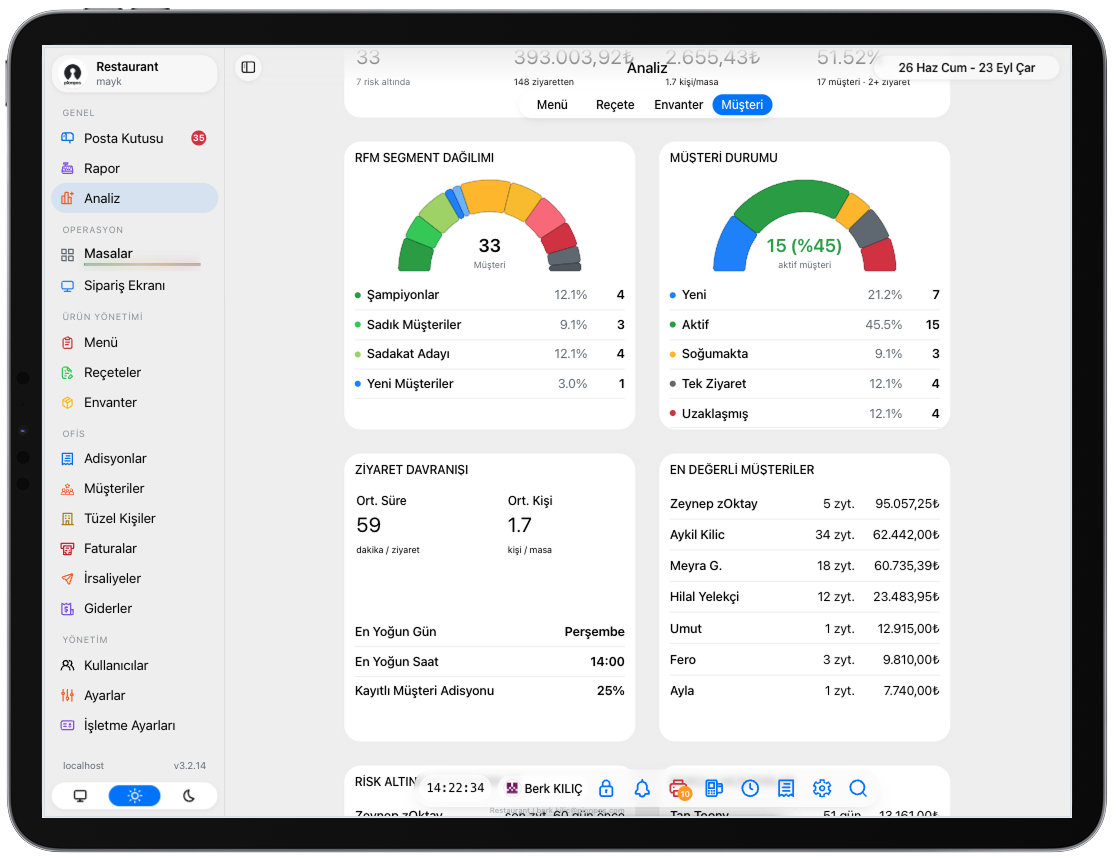The width and height of the screenshot is (1114, 862).
Task: Open the Faturalar invoice icon
Action: (67, 549)
